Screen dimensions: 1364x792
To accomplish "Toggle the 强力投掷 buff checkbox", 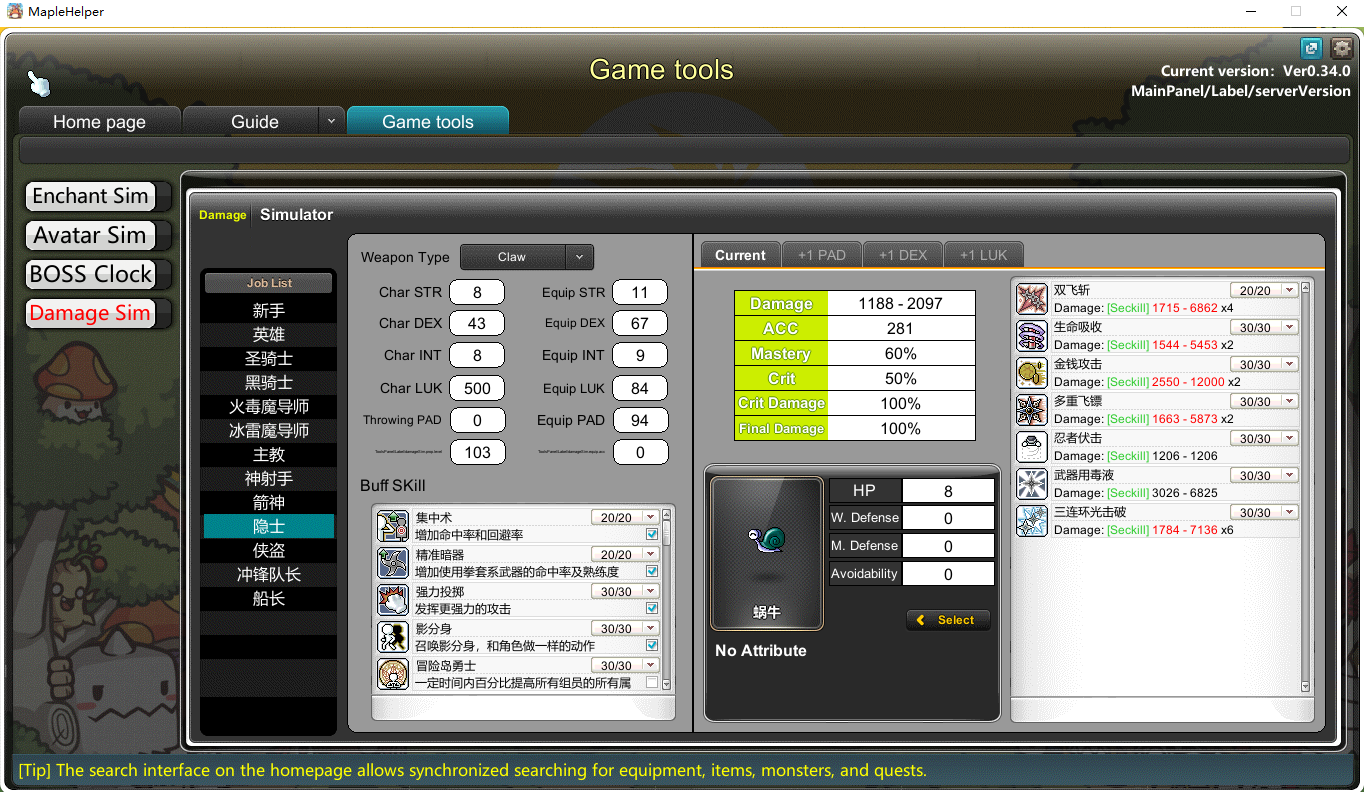I will [x=652, y=609].
